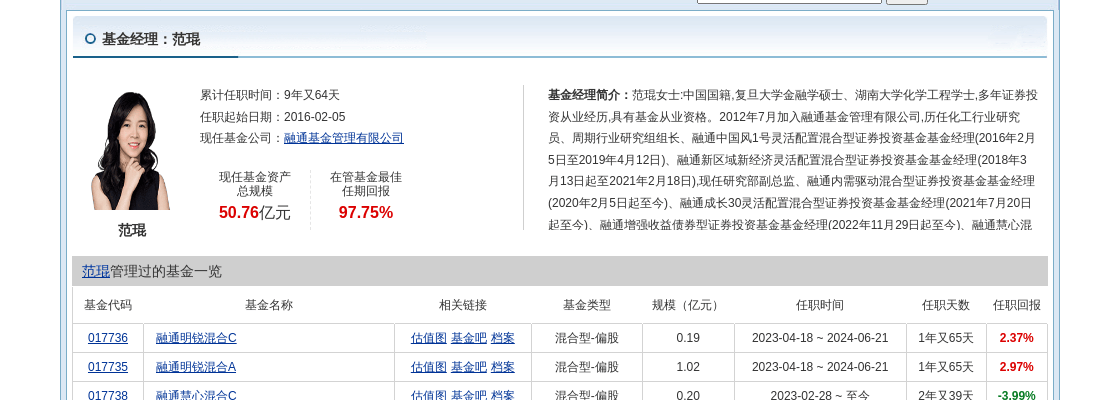Screen dimensions: 1120x400
Task: Open fund code 017735 link
Action: 108,366
